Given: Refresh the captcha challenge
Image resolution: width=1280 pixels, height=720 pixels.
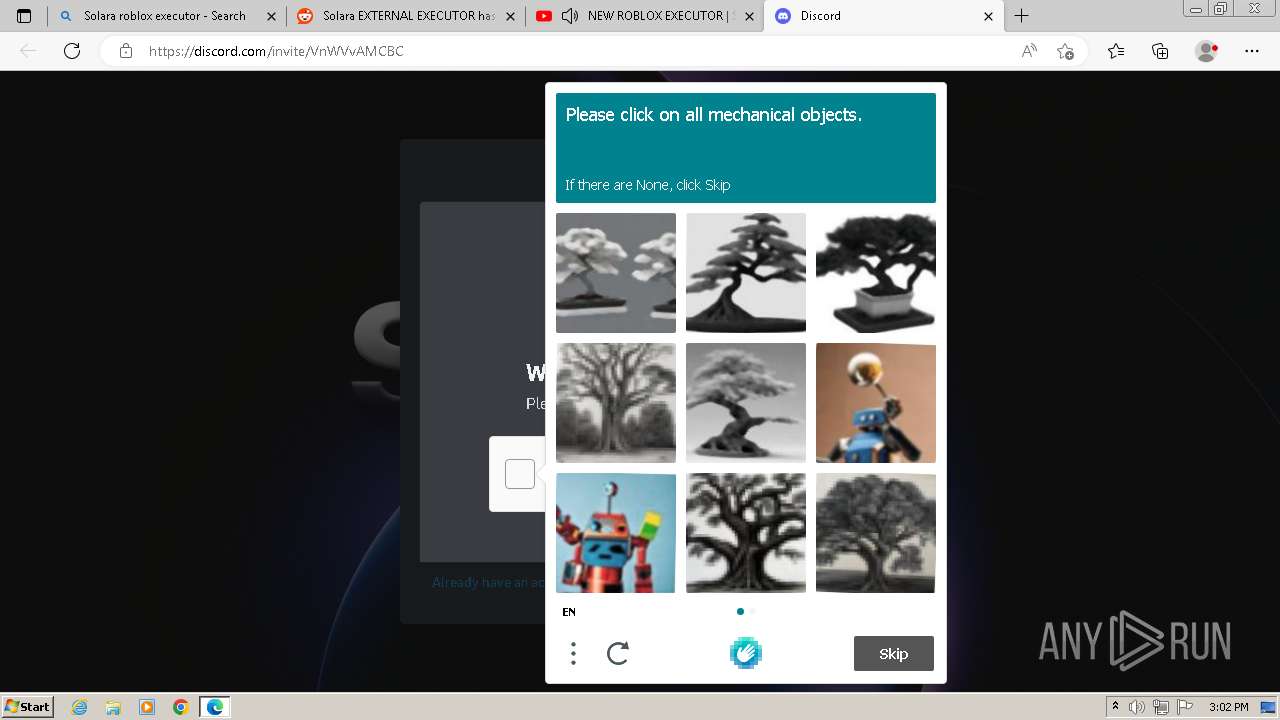Looking at the screenshot, I should tap(618, 654).
